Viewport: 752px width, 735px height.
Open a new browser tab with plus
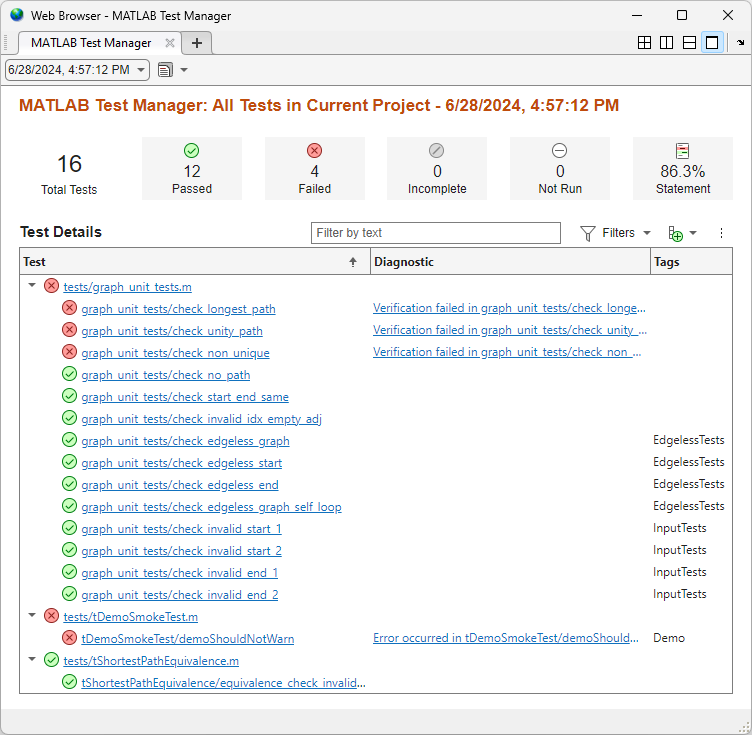pyautogui.click(x=197, y=43)
